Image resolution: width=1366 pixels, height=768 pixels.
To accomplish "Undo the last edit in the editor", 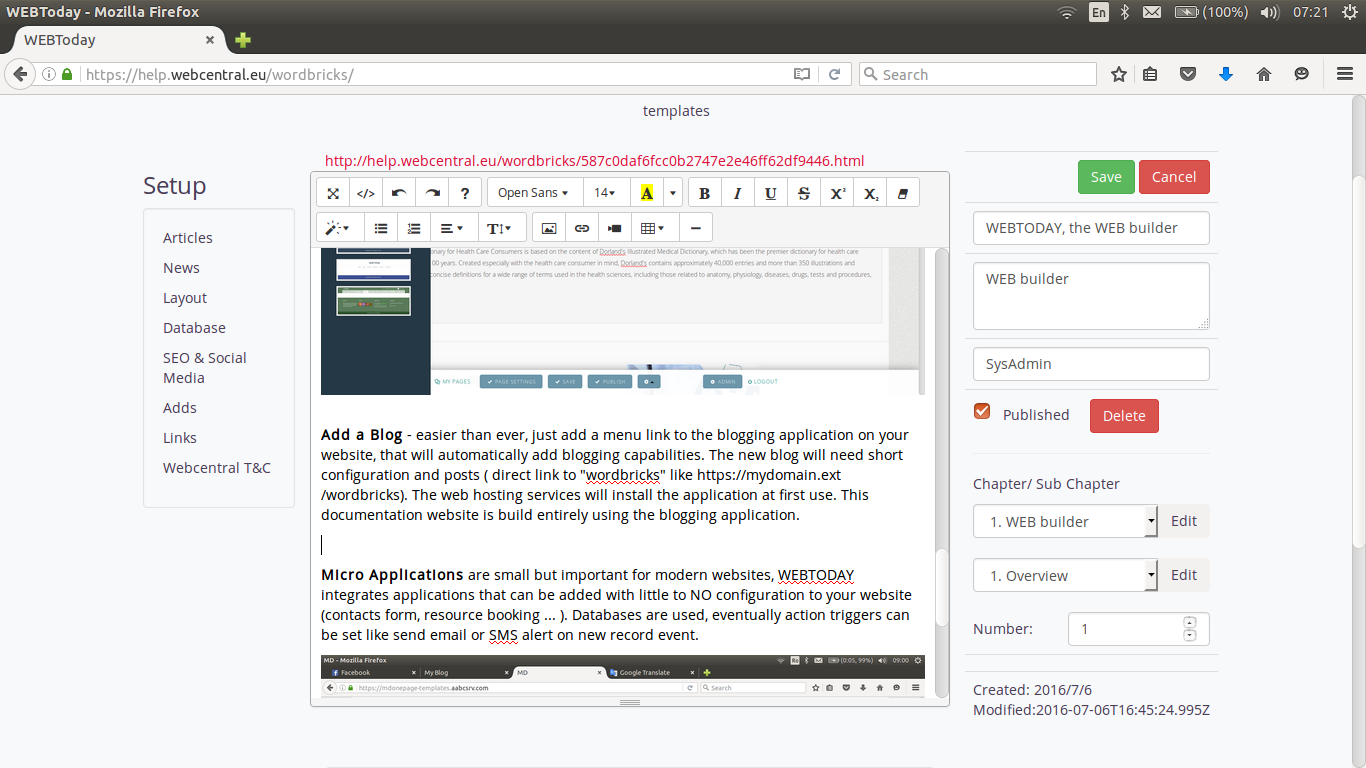I will [x=399, y=193].
